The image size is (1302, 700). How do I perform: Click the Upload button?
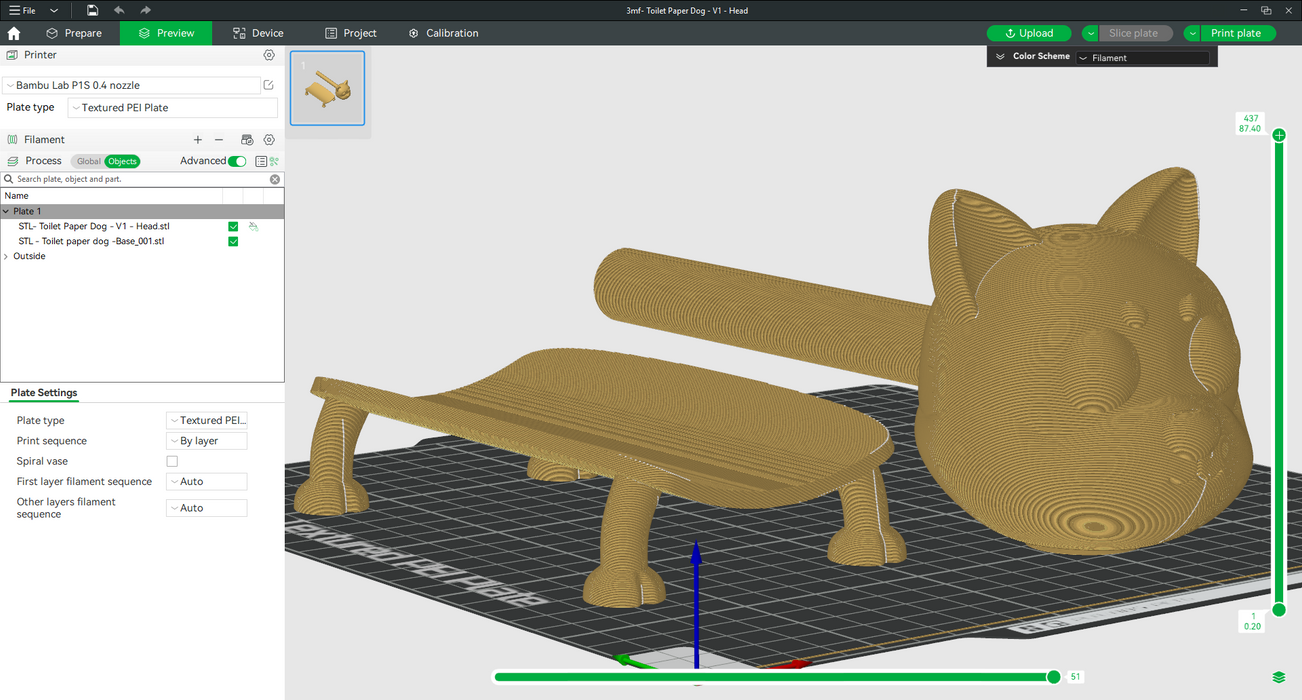pyautogui.click(x=1028, y=33)
